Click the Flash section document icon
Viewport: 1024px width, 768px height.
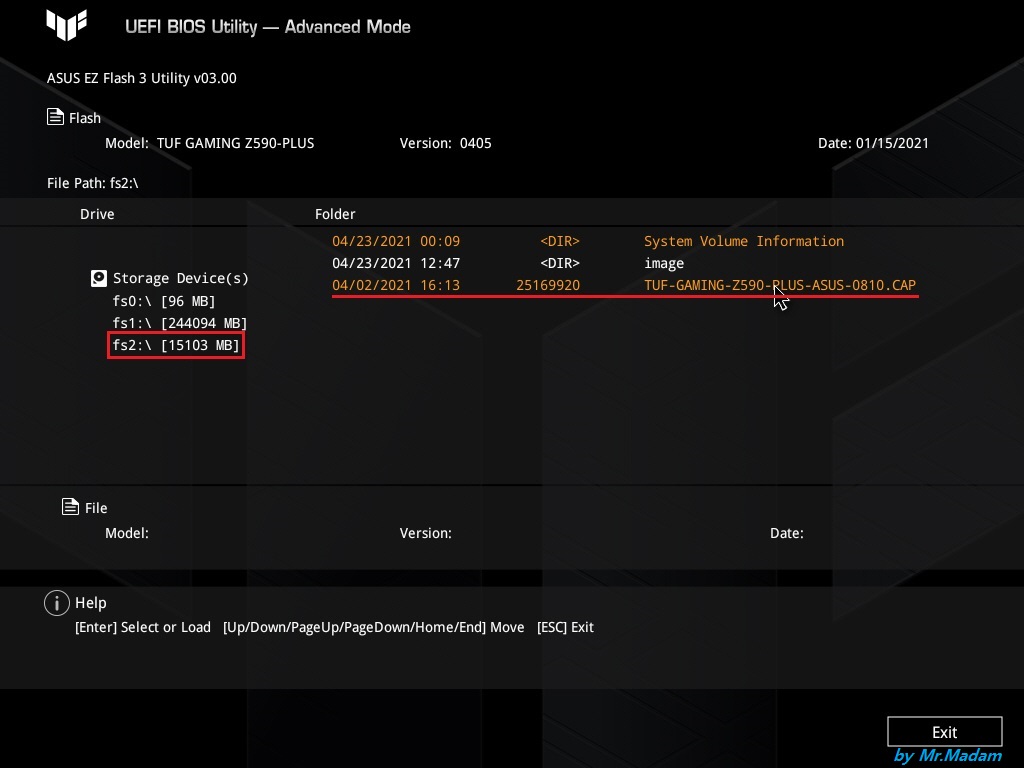coord(56,117)
